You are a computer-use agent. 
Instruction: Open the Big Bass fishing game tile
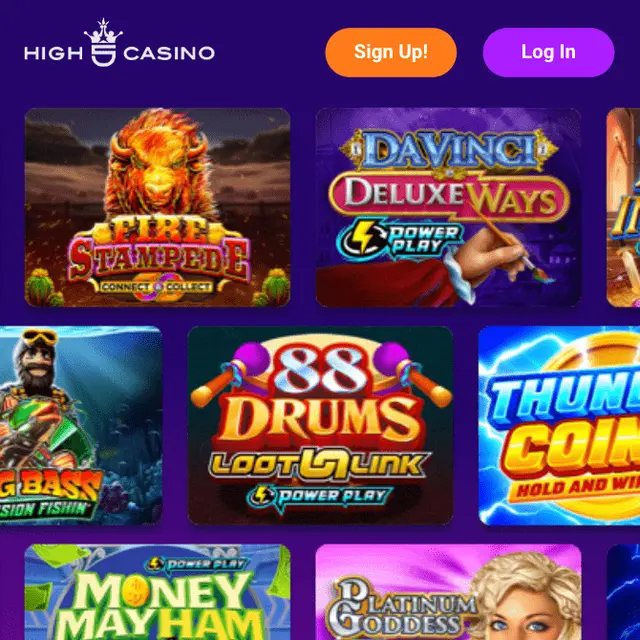[81, 425]
